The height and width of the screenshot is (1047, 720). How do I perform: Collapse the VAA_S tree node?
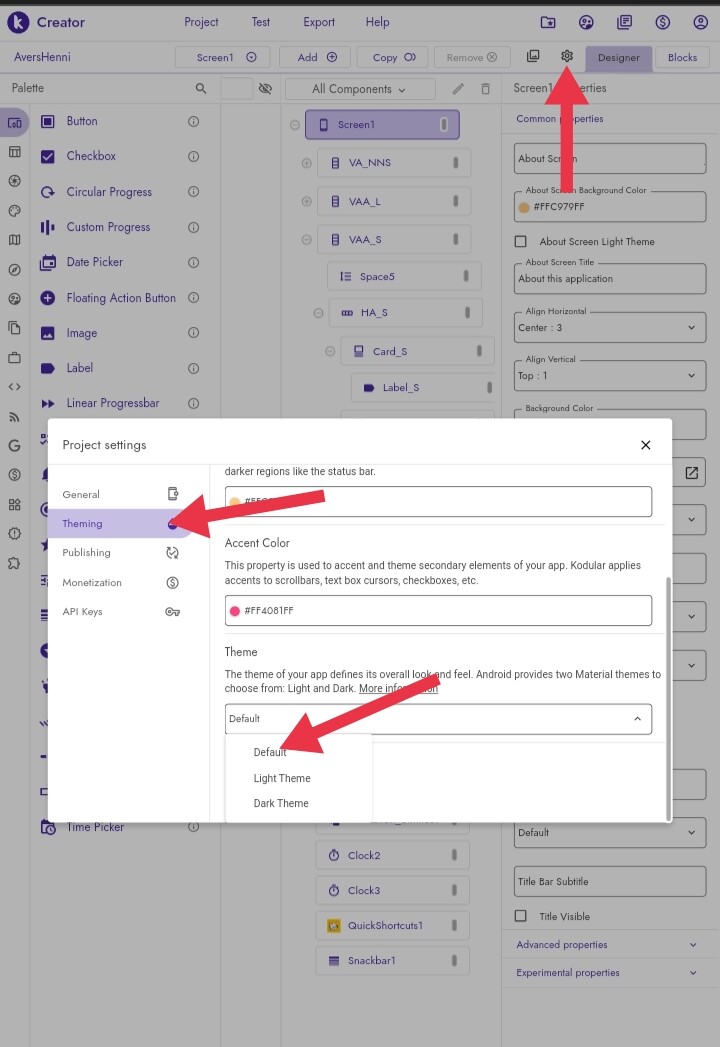click(x=307, y=240)
